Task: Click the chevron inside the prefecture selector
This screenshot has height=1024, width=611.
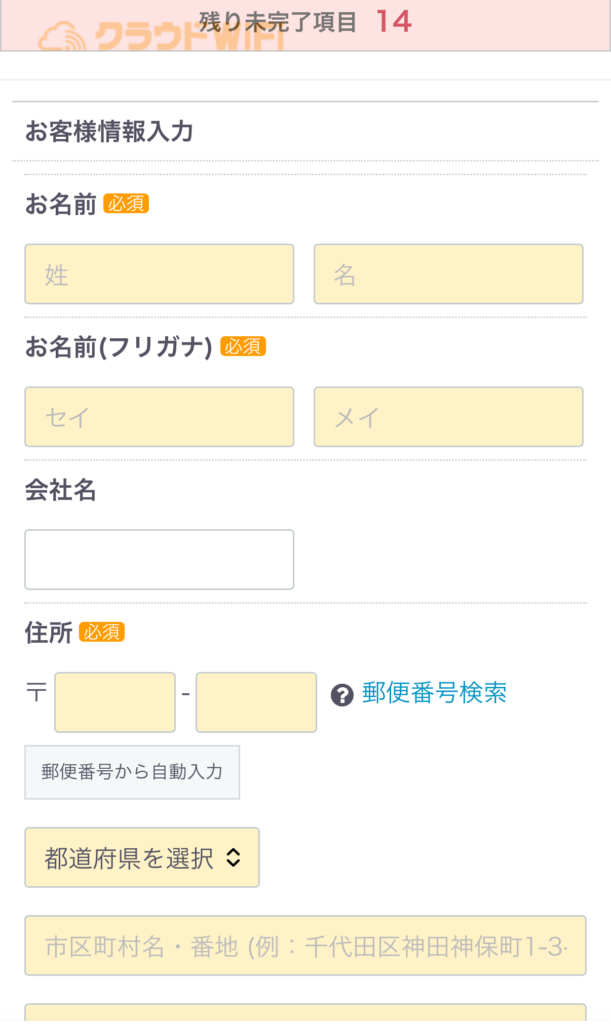Action: (x=232, y=857)
